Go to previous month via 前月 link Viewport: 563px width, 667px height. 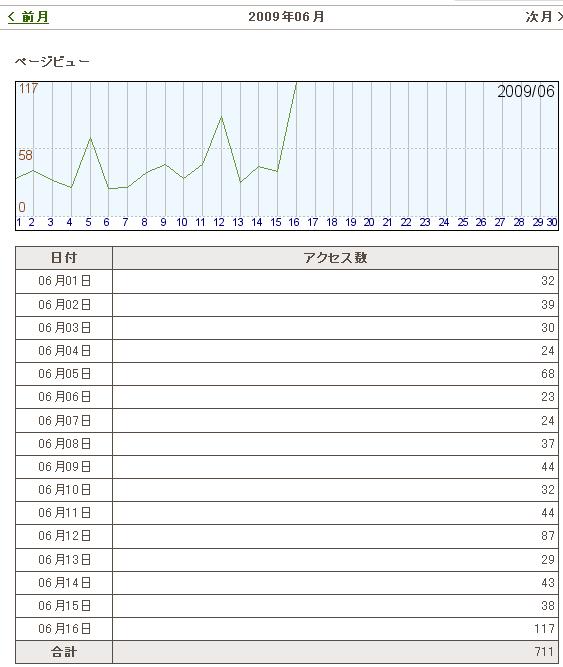[x=28, y=17]
